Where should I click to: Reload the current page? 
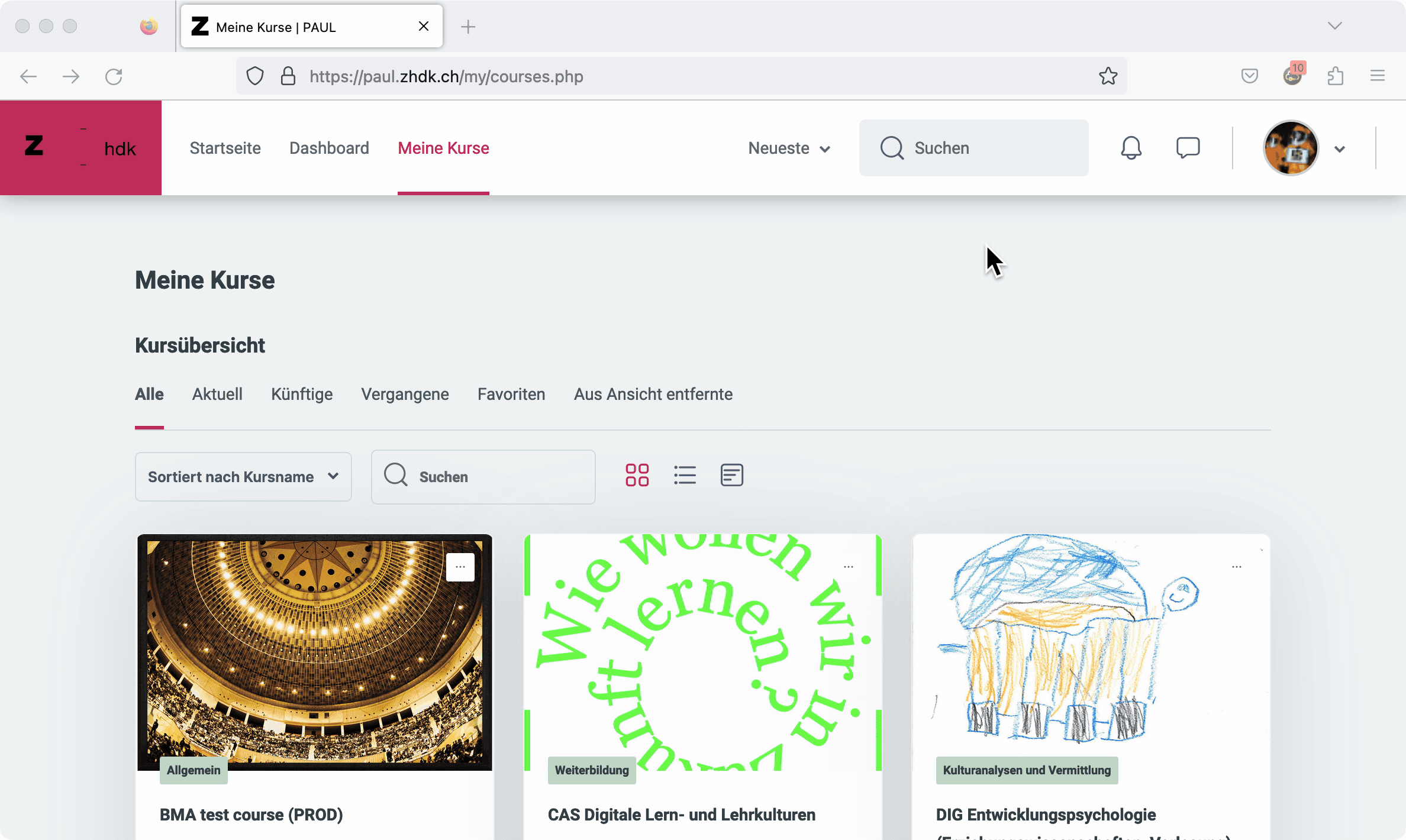tap(114, 76)
